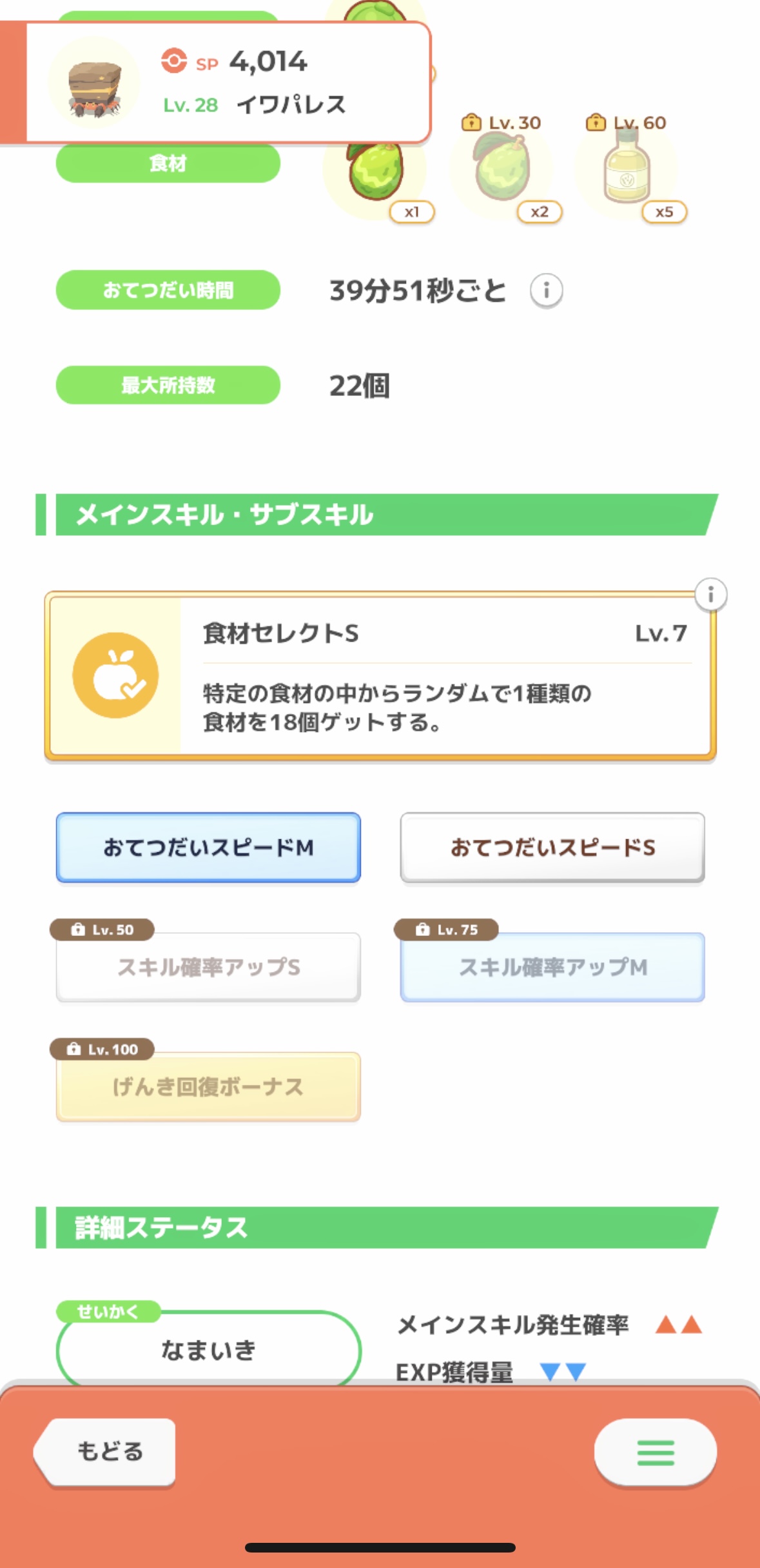The image size is (760, 1568).
Task: Tap locked げんき回復ボーナス sub skill
Action: coord(208,1087)
